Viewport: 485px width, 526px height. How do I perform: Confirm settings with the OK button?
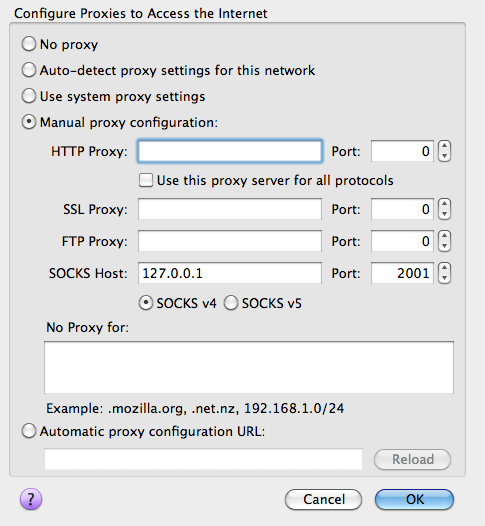click(415, 499)
